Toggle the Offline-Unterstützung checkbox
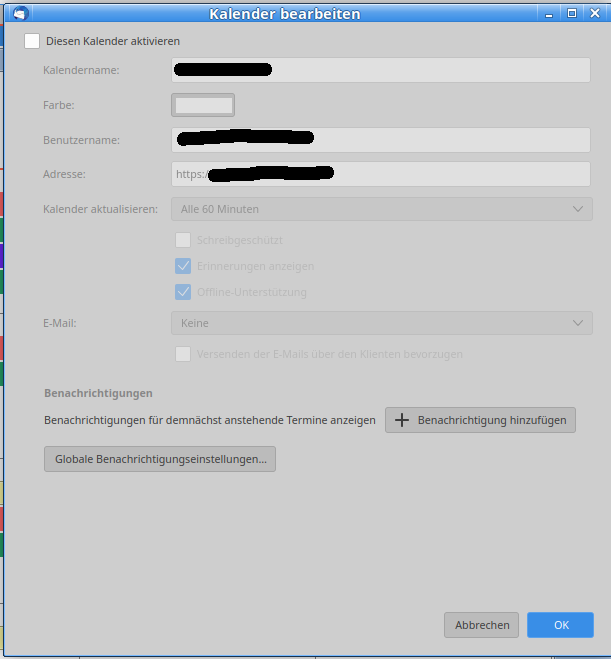611x659 pixels. coord(183,292)
